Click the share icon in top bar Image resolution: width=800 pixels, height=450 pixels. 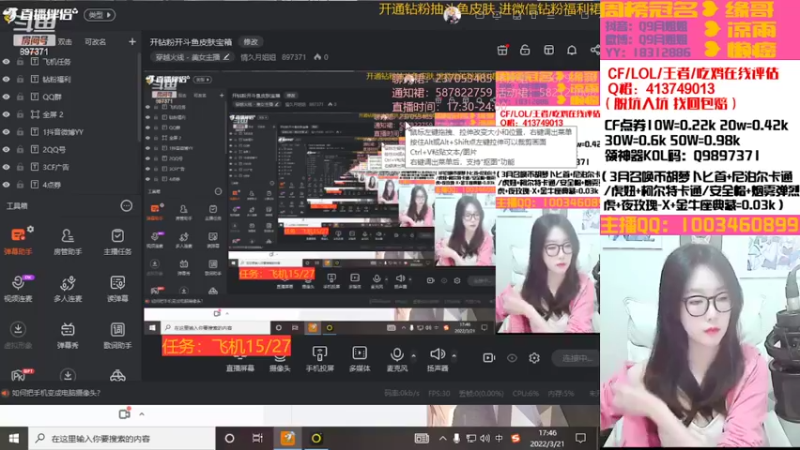595,50
